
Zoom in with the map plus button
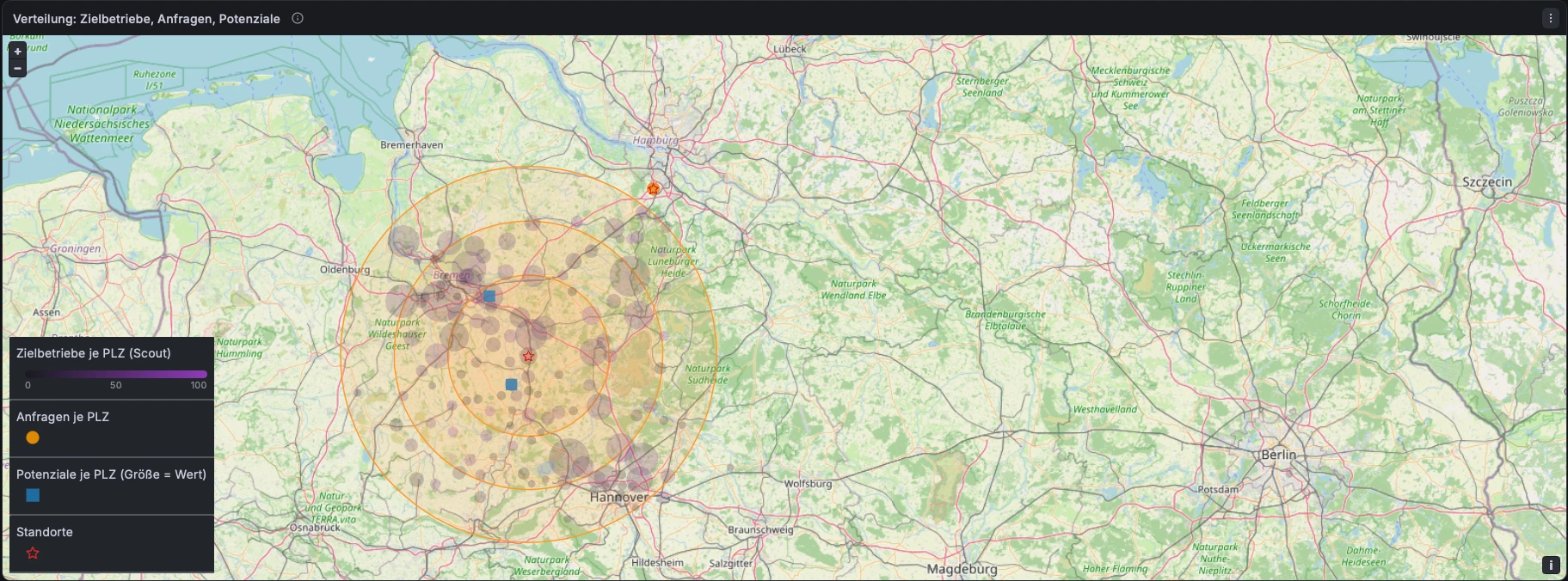click(x=17, y=52)
